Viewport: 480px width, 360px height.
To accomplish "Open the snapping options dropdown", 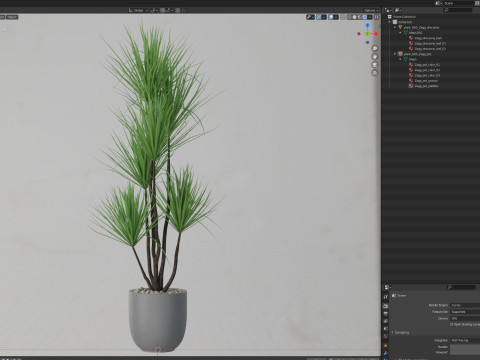I will tap(169, 10).
